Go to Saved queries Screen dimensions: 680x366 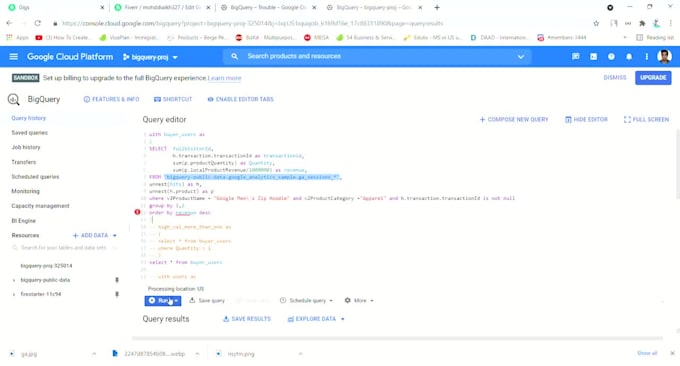click(x=29, y=133)
